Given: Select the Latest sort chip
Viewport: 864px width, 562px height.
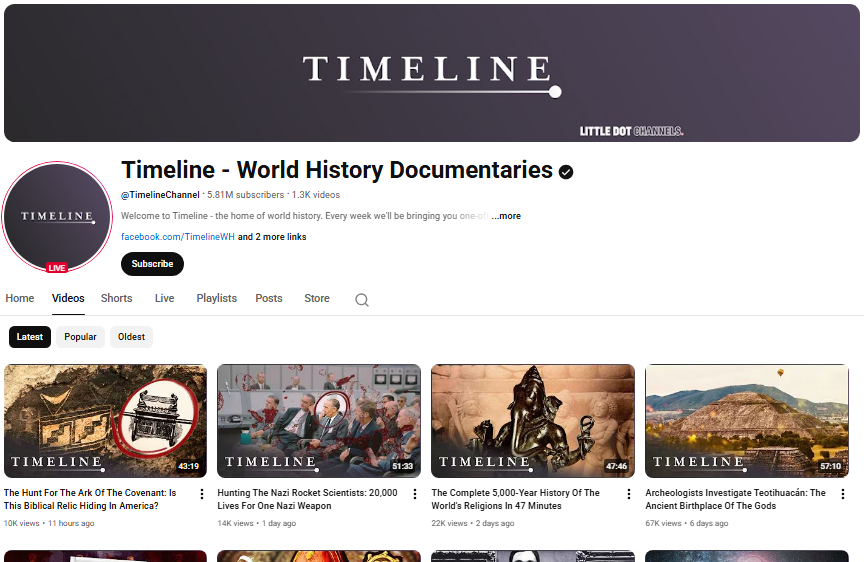Looking at the screenshot, I should click(30, 337).
